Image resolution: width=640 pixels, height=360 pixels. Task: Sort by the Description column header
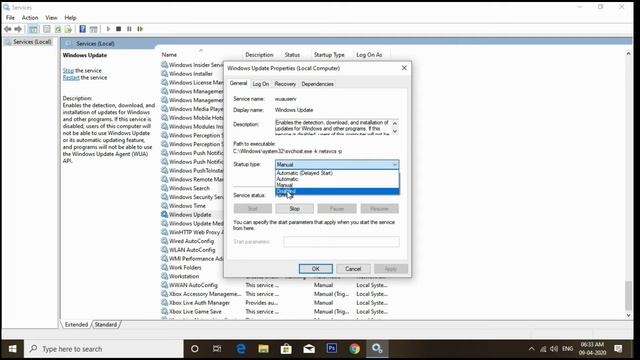(259, 55)
